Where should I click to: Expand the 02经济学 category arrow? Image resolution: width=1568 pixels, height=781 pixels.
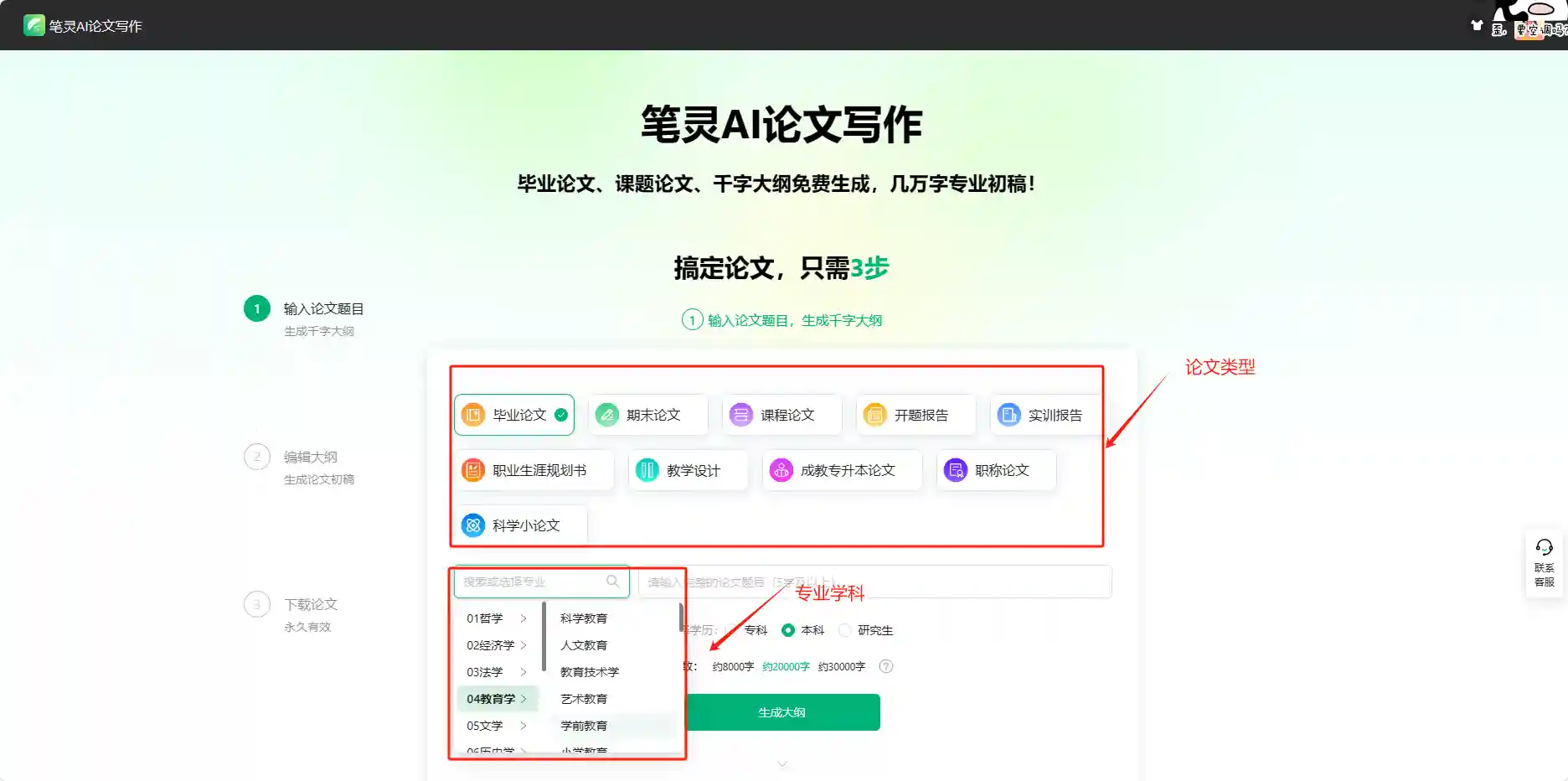524,645
